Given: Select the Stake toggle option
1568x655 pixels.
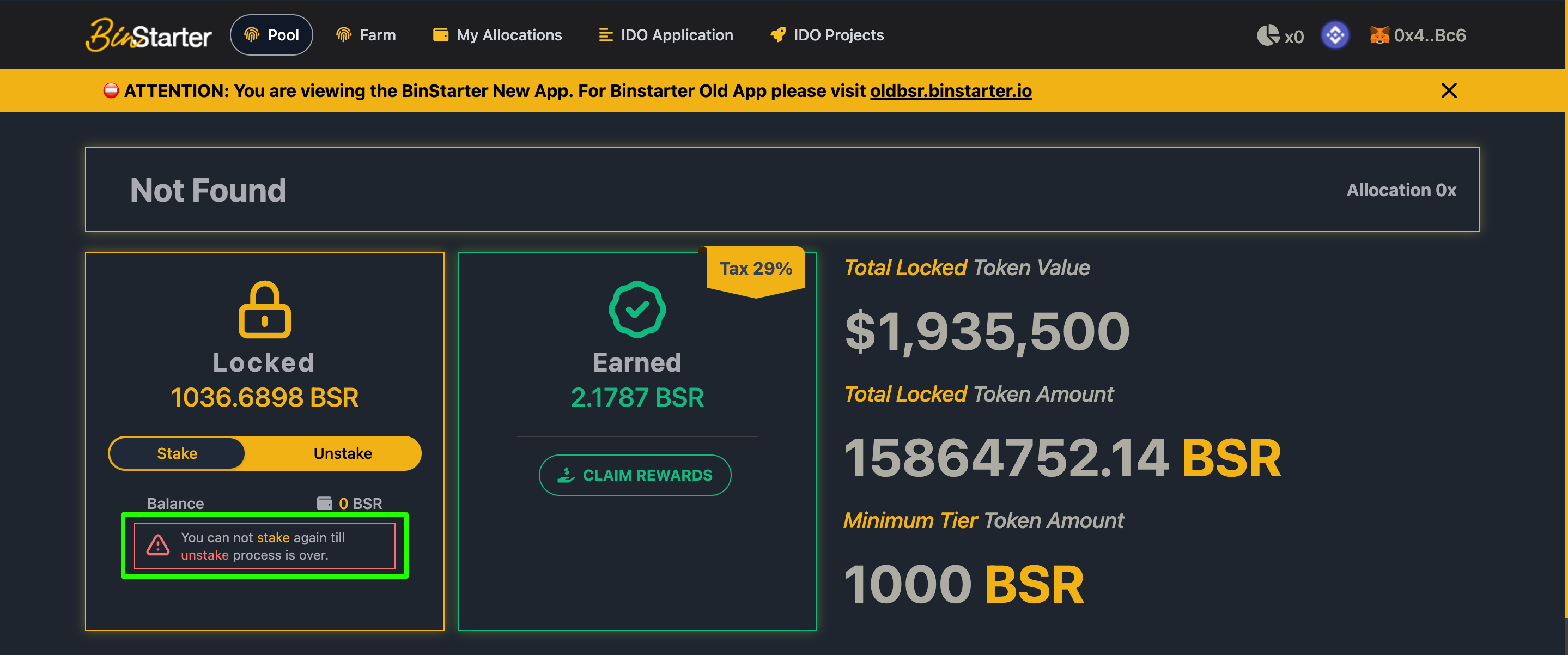Looking at the screenshot, I should click(177, 453).
